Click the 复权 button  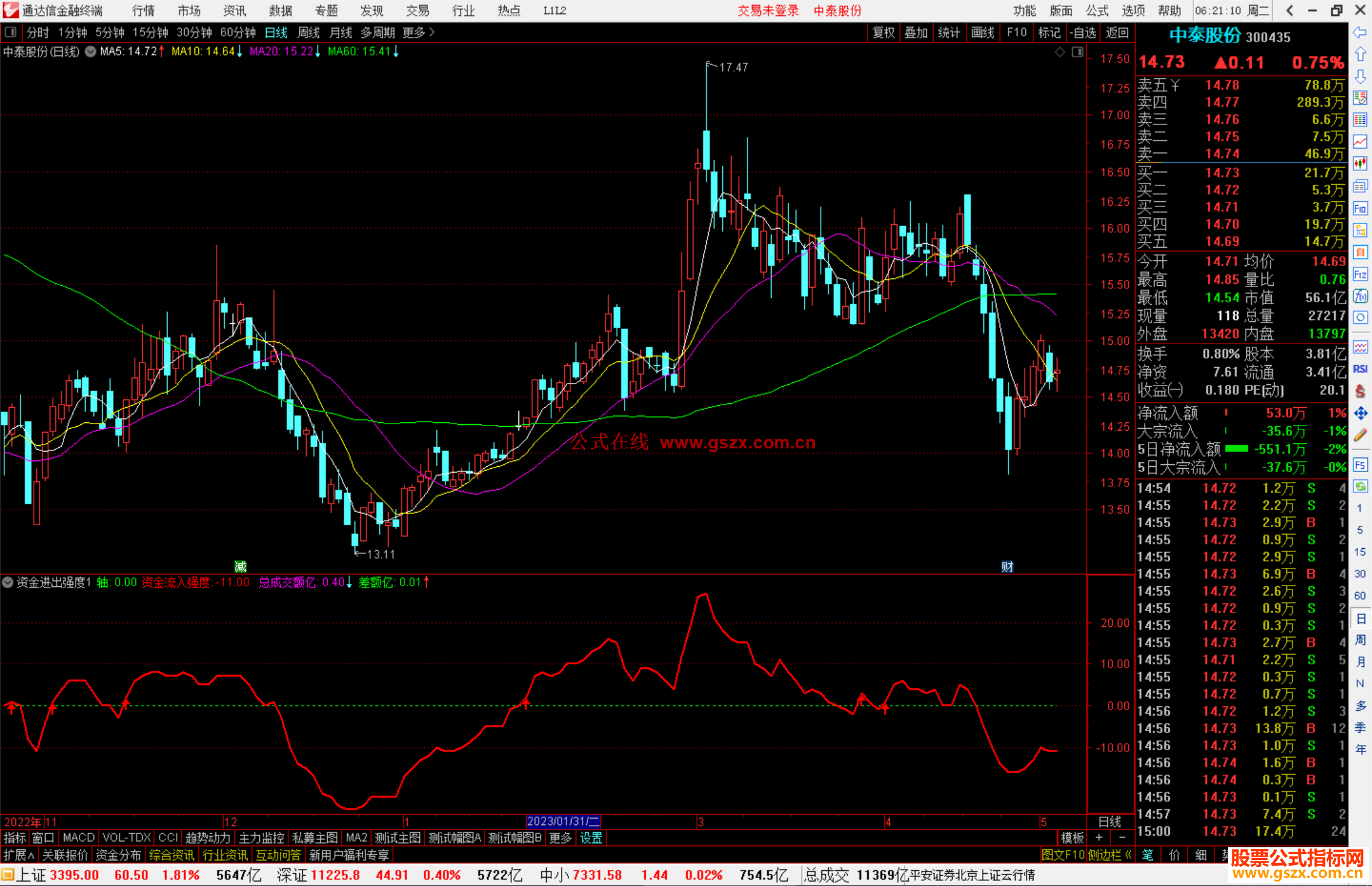tap(883, 32)
